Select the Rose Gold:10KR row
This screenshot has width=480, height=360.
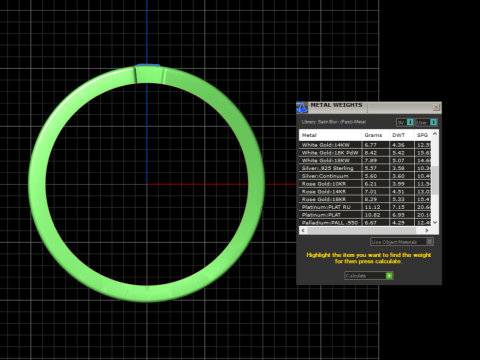tap(365, 184)
